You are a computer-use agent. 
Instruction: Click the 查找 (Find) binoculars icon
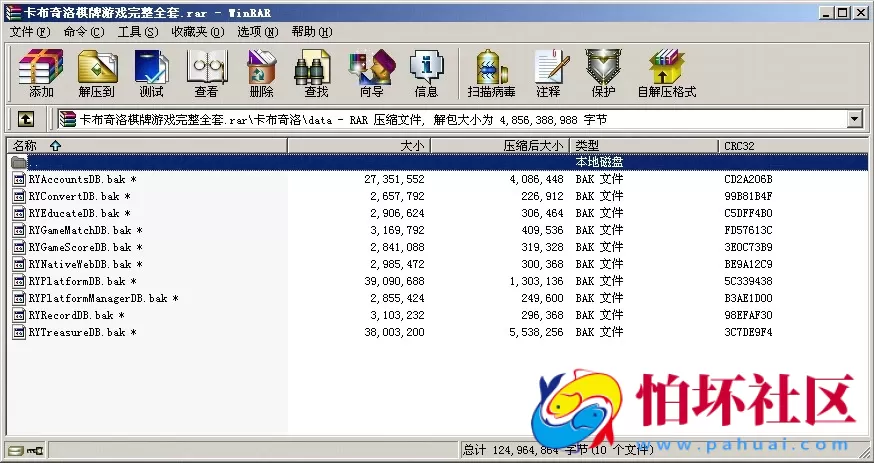pyautogui.click(x=312, y=67)
